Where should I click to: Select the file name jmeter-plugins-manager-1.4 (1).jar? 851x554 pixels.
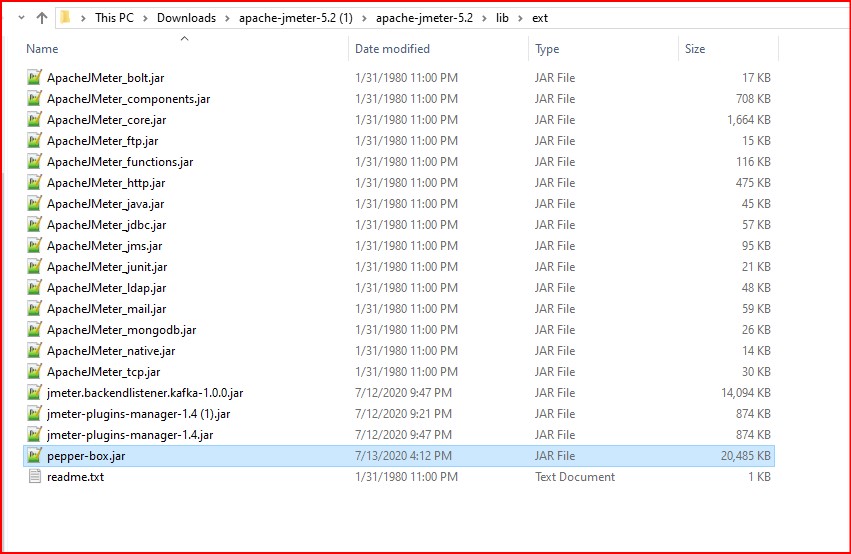[x=138, y=414]
